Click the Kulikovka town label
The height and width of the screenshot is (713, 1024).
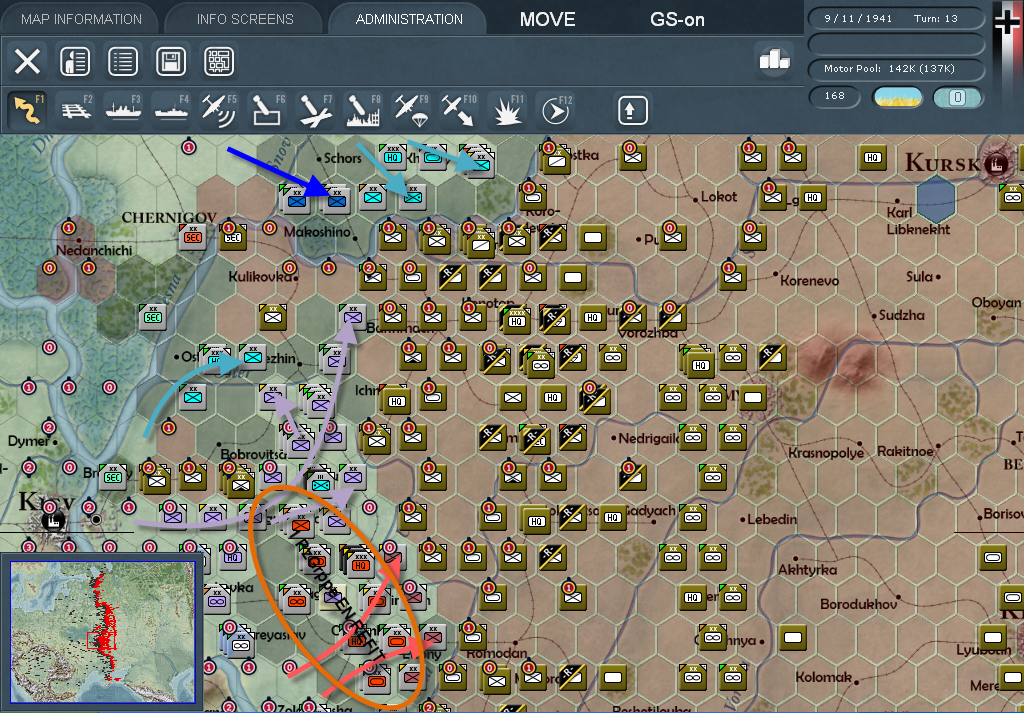click(x=260, y=277)
